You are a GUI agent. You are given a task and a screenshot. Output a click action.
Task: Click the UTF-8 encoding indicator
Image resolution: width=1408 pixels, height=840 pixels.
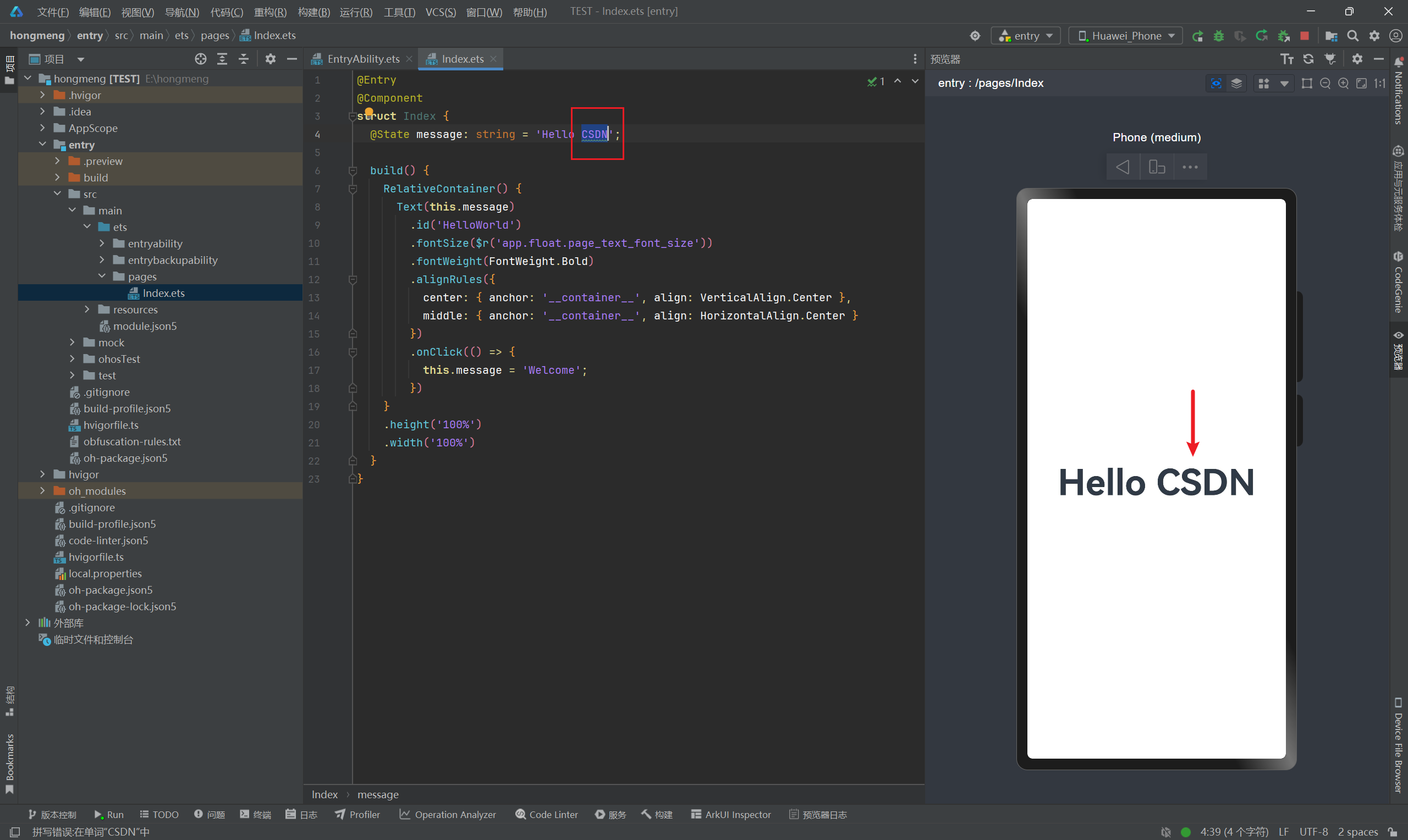coord(1313,832)
